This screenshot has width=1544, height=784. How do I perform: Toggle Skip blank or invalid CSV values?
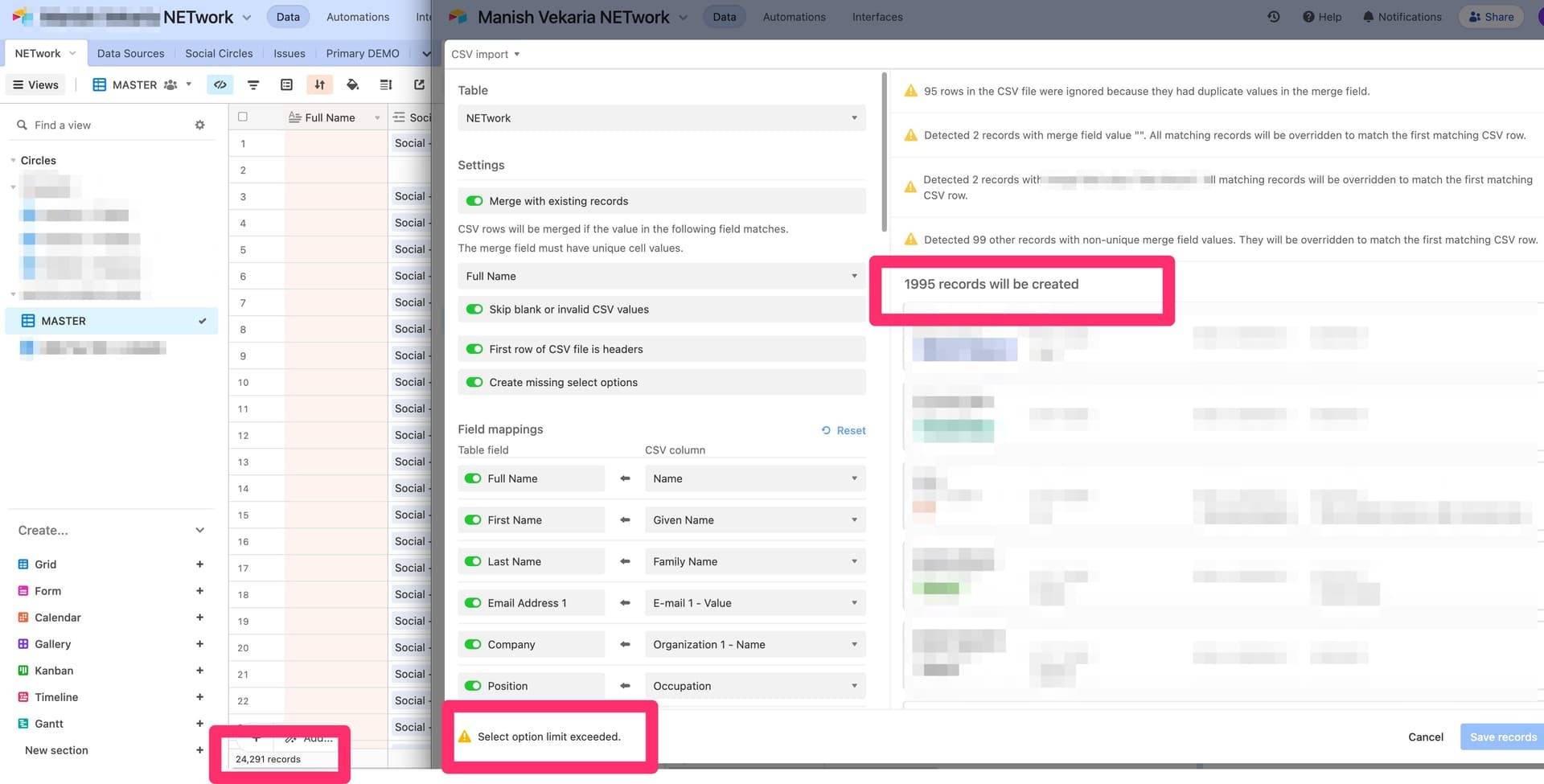click(x=474, y=309)
